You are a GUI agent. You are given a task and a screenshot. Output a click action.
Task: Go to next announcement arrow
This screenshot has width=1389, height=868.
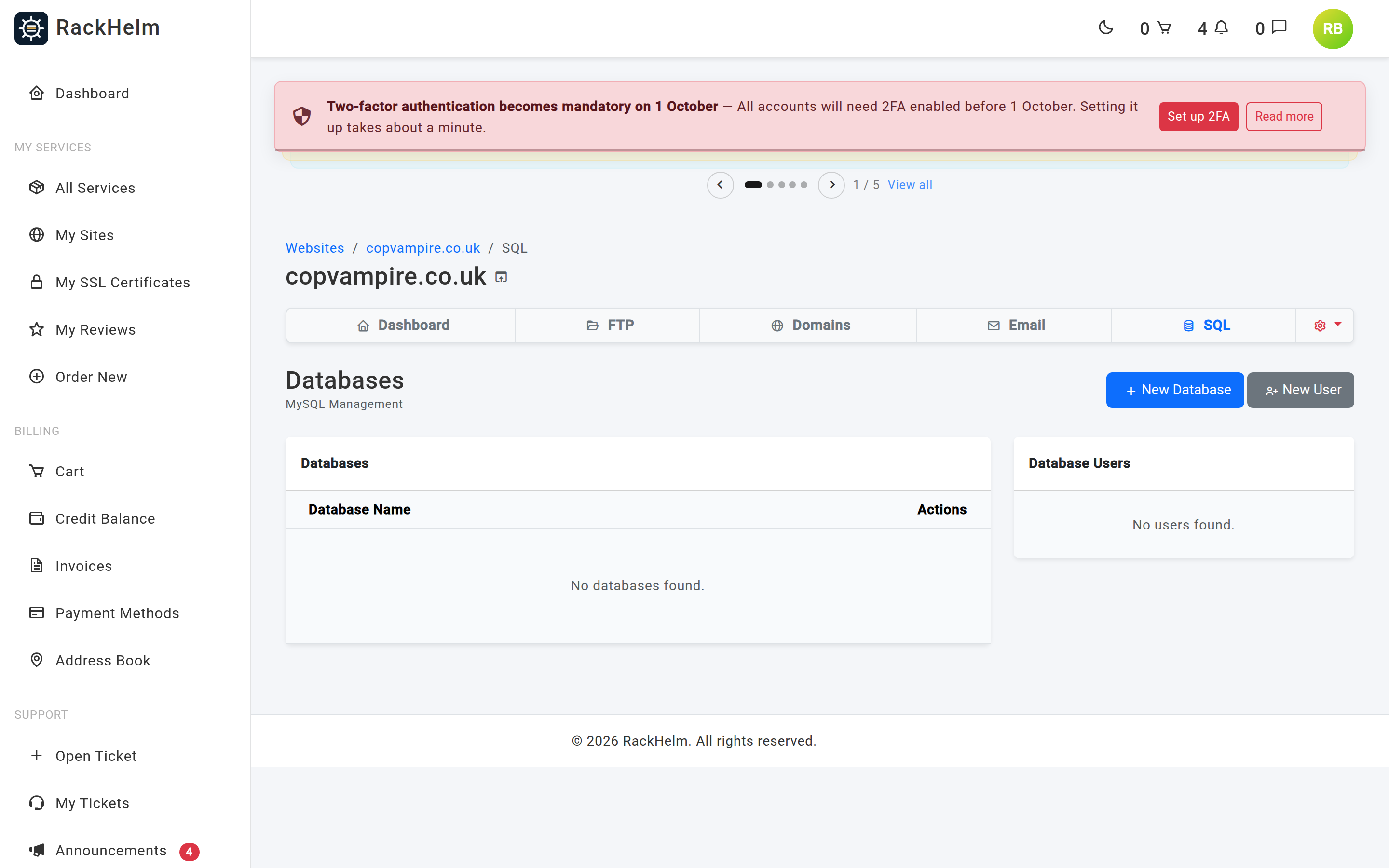point(831,185)
